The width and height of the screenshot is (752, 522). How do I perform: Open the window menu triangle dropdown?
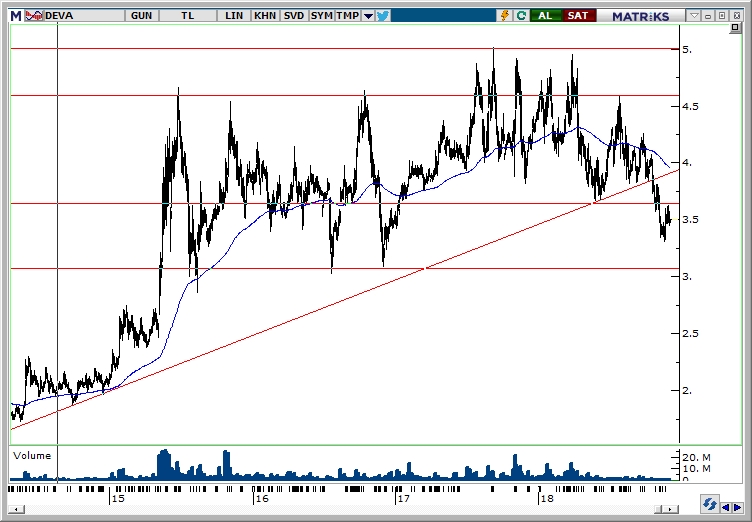point(694,16)
